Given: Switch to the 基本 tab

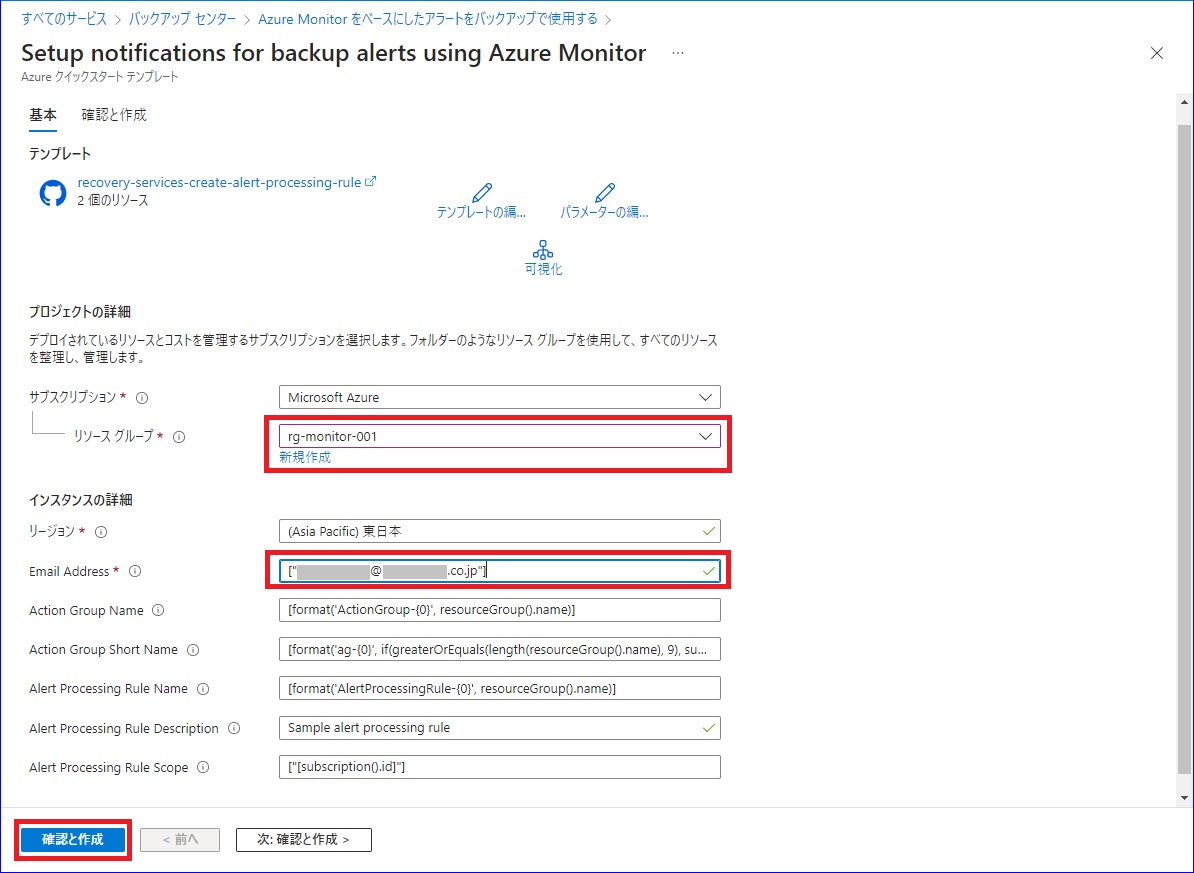Looking at the screenshot, I should tap(43, 114).
